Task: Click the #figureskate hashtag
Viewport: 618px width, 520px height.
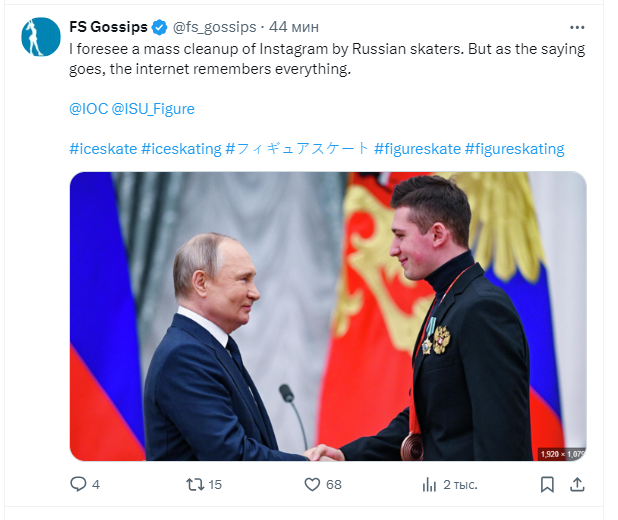Action: [x=417, y=149]
